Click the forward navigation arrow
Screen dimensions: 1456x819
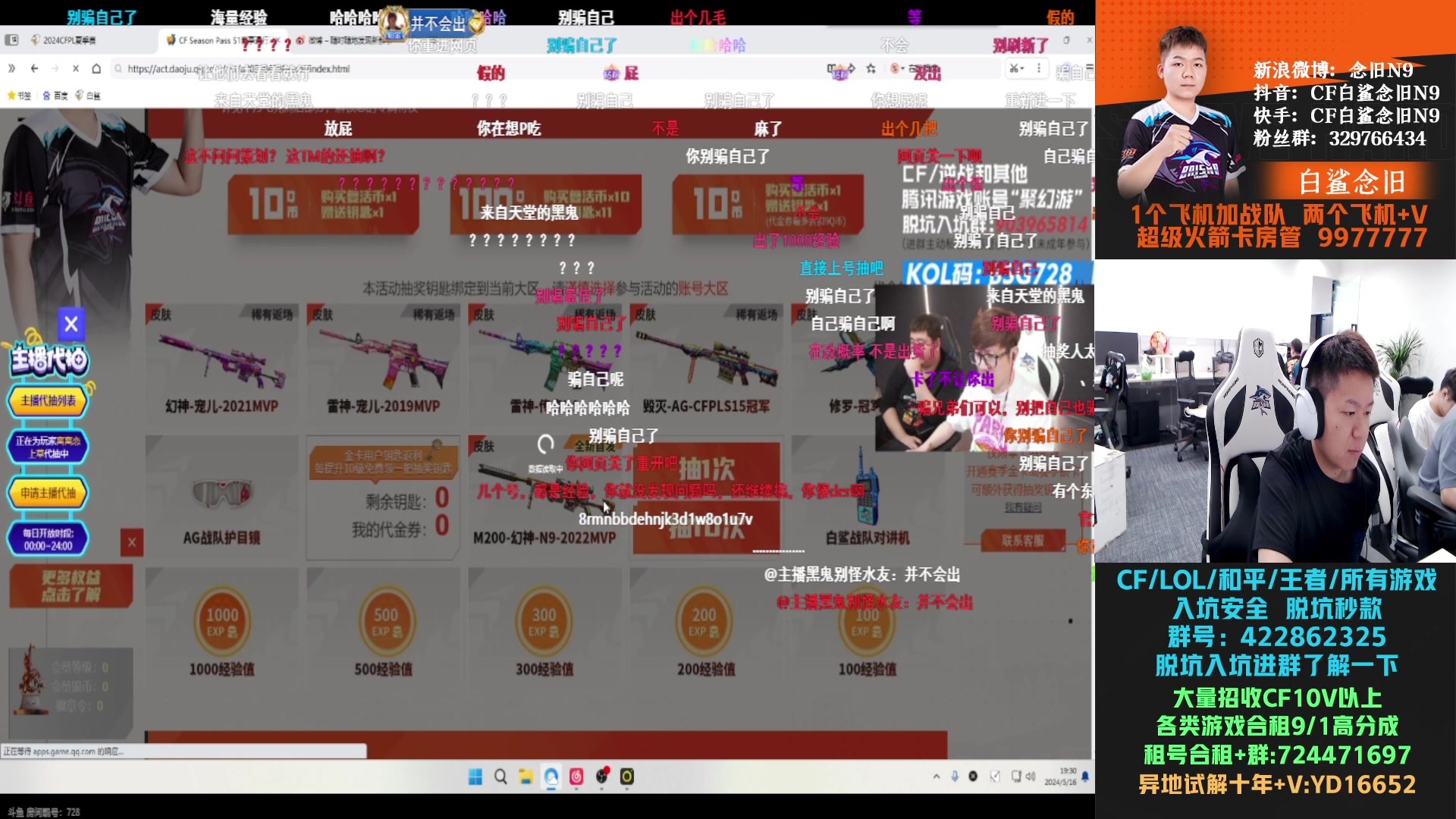pyautogui.click(x=55, y=68)
